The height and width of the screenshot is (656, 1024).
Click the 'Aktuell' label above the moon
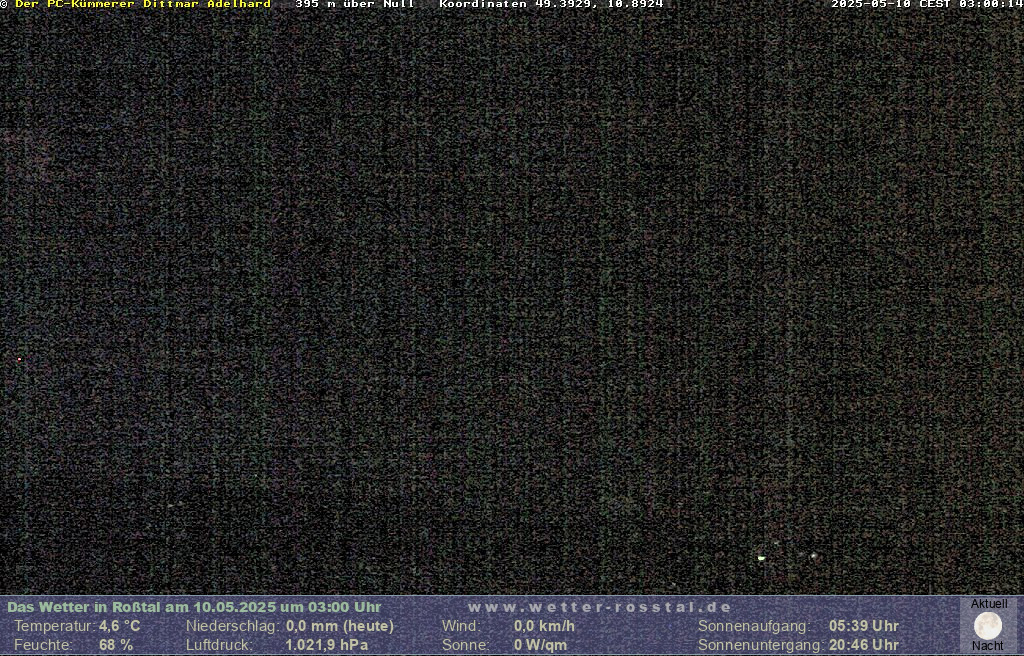[x=989, y=604]
